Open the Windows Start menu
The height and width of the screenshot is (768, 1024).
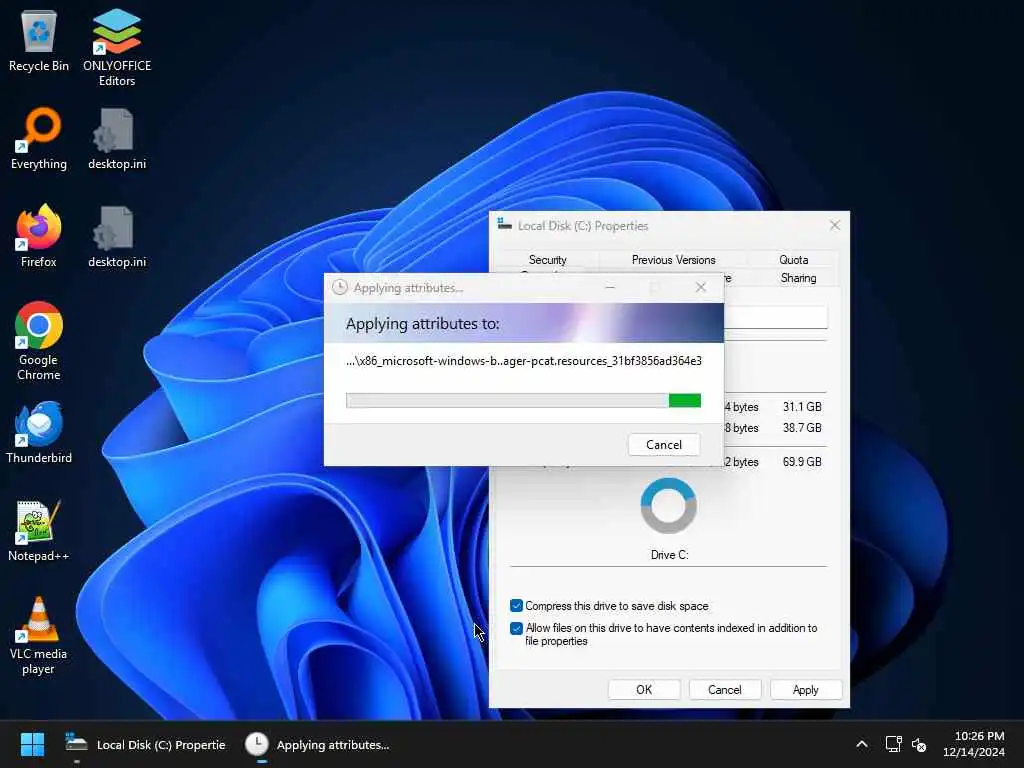tap(32, 744)
